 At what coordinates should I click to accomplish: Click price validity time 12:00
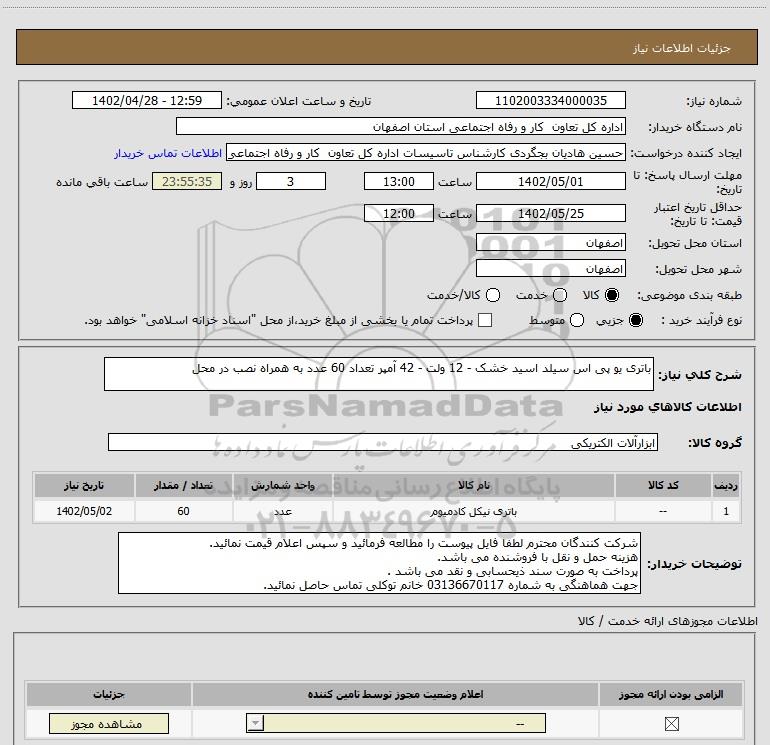(399, 213)
